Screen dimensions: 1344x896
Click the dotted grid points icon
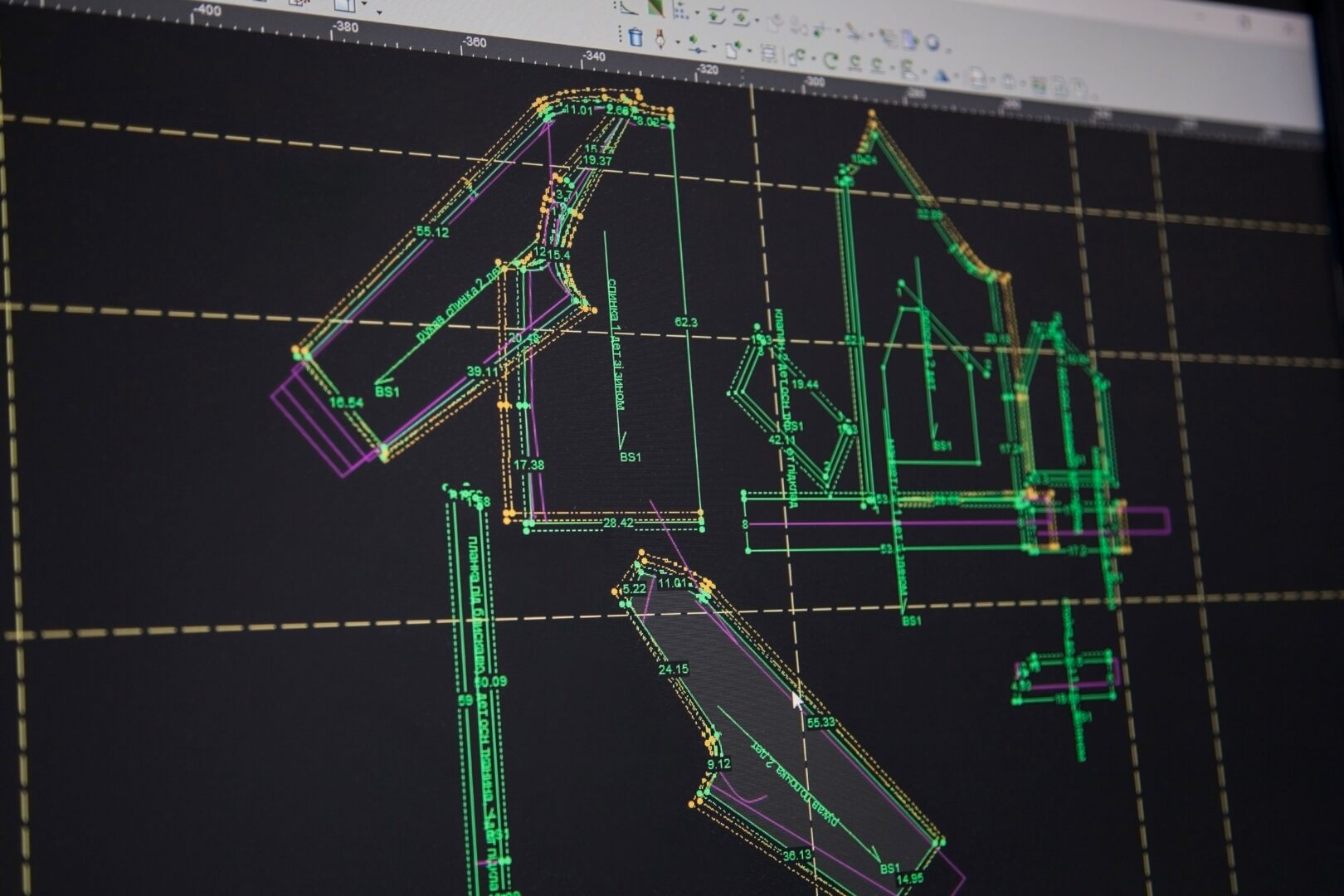[x=680, y=10]
